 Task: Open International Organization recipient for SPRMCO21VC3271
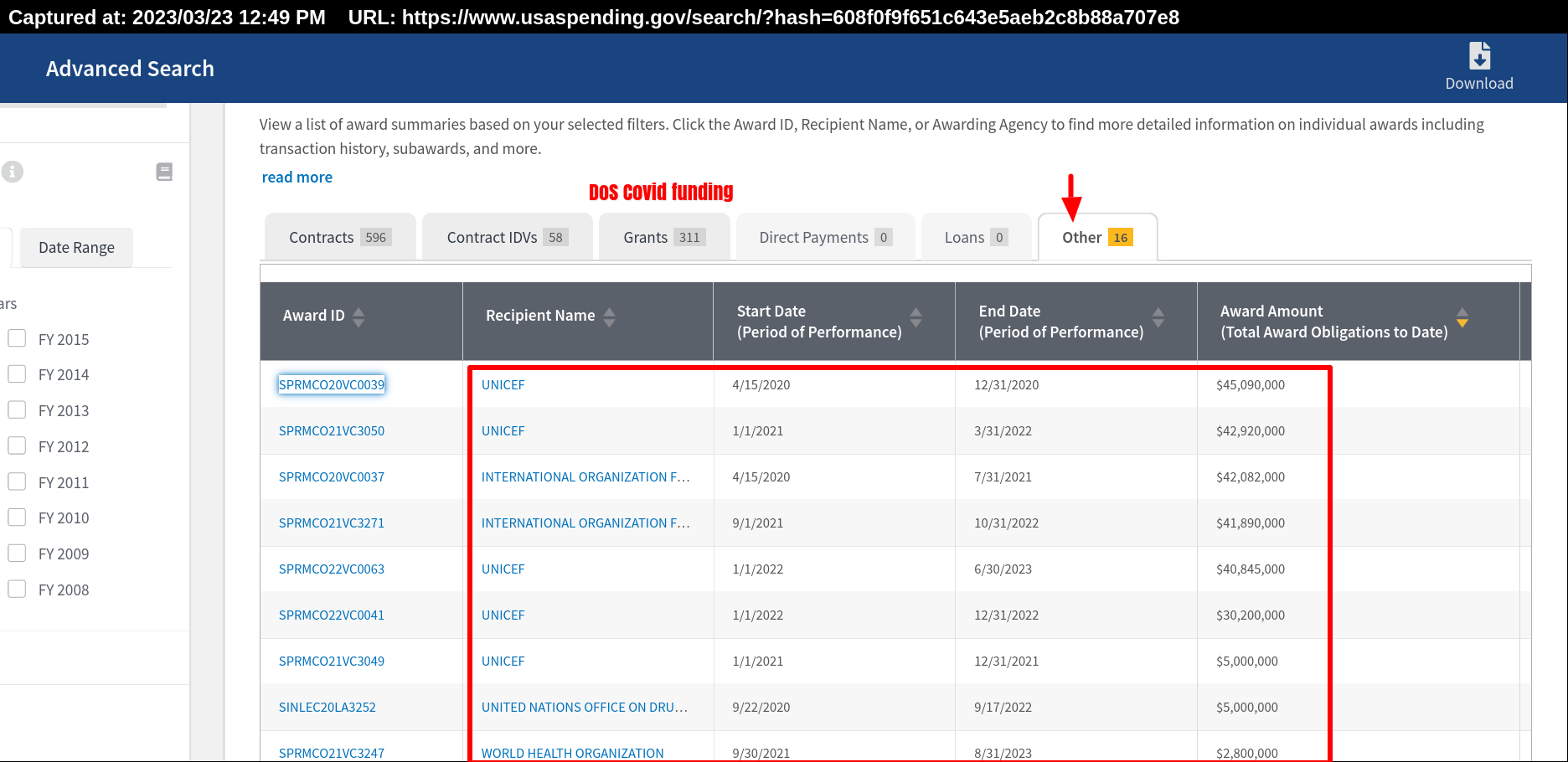pyautogui.click(x=585, y=523)
